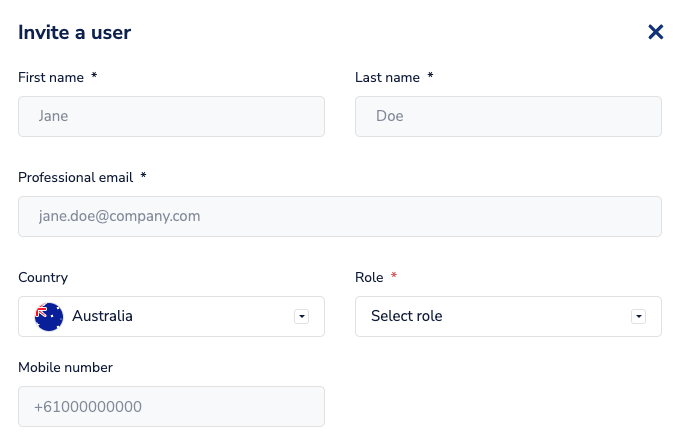Click the Last name label
This screenshot has width=691, height=439.
pos(388,77)
